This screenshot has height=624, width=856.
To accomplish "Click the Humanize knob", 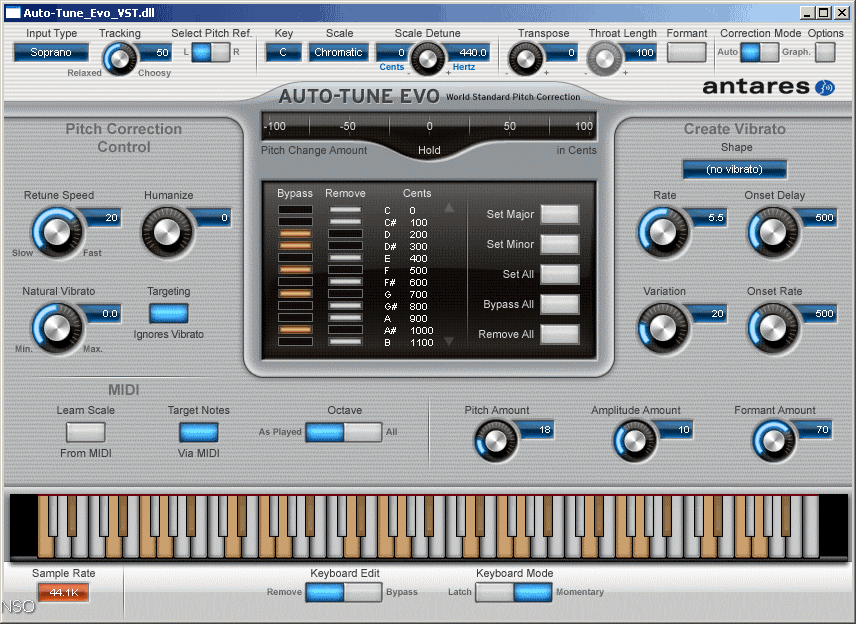I will [167, 232].
